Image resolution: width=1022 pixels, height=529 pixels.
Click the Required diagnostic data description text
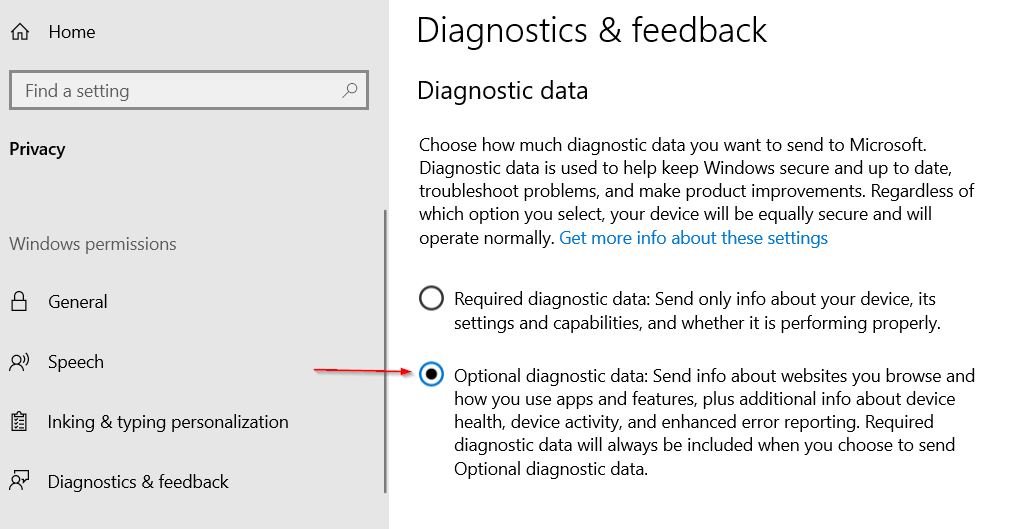697,311
